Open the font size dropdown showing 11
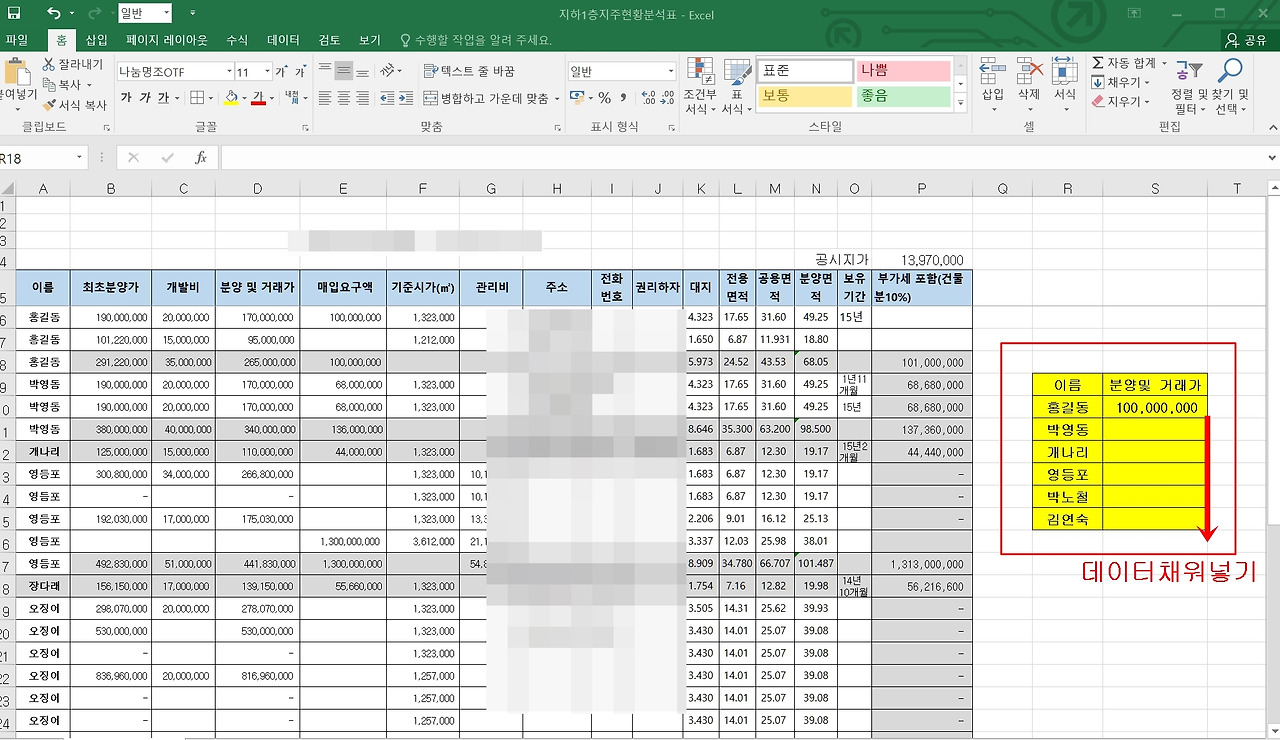Viewport: 1280px width, 740px height. pos(267,72)
